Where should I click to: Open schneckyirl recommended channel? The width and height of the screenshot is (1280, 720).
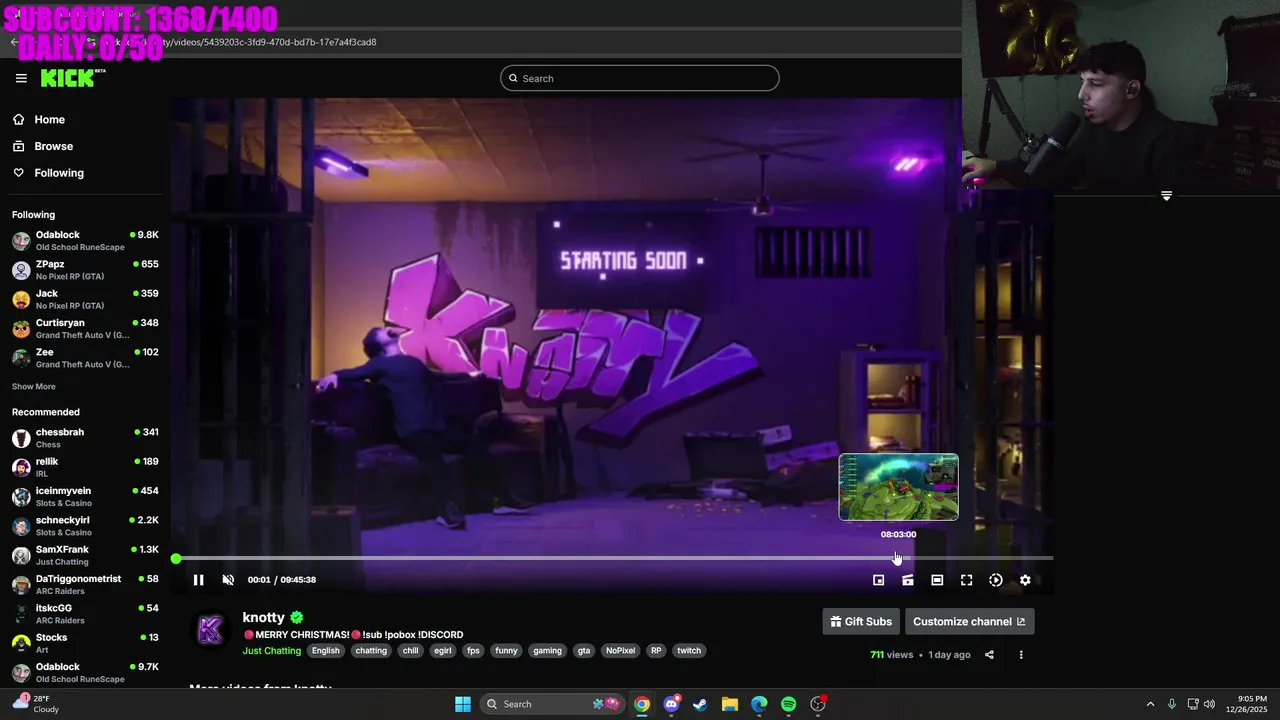pos(85,526)
